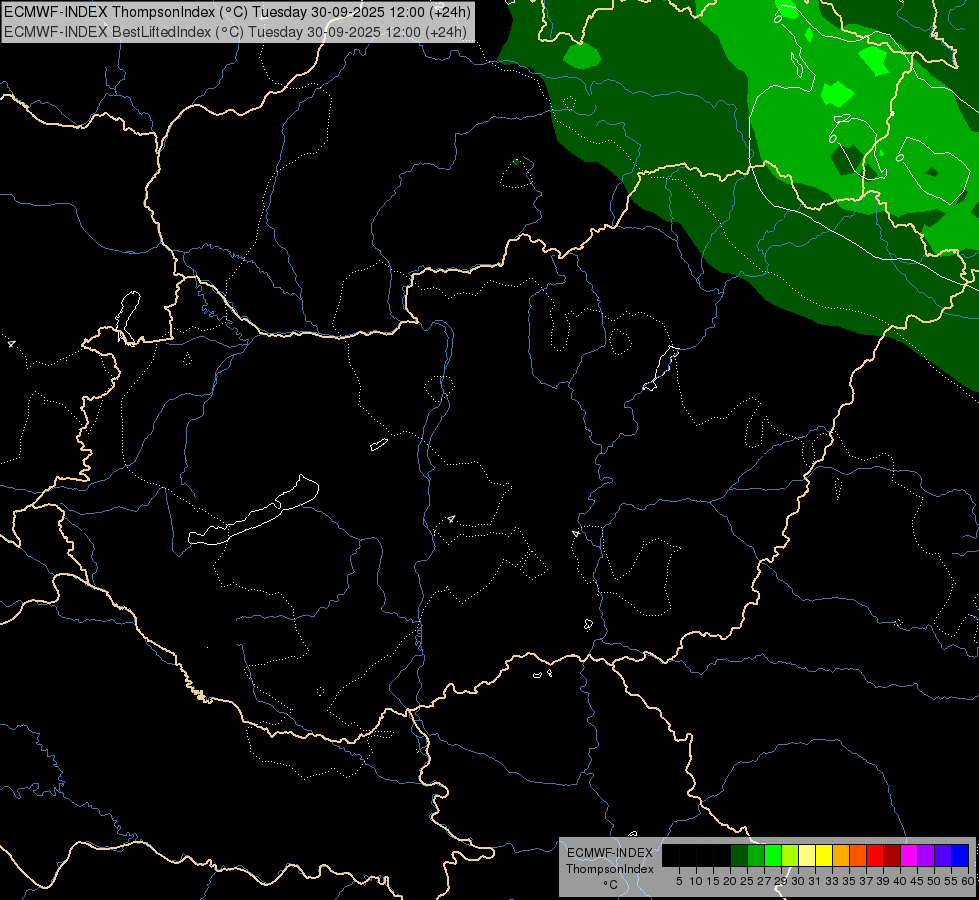
Task: Pick the blue 55–60 legend swatch
Action: pos(960,855)
